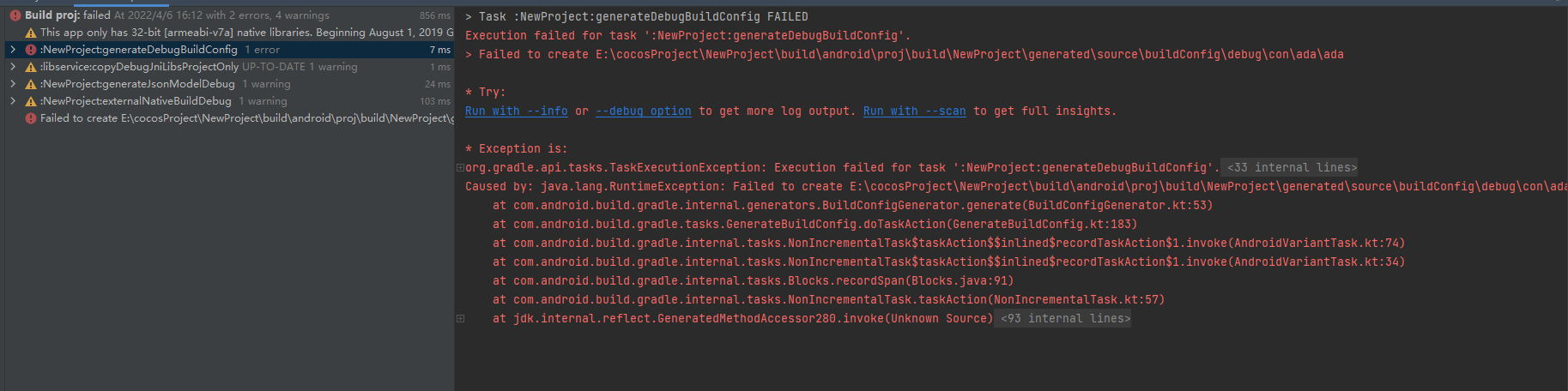This screenshot has width=1568, height=391.
Task: Expand the '<33 internal lines>' folded block
Action: (x=1292, y=168)
